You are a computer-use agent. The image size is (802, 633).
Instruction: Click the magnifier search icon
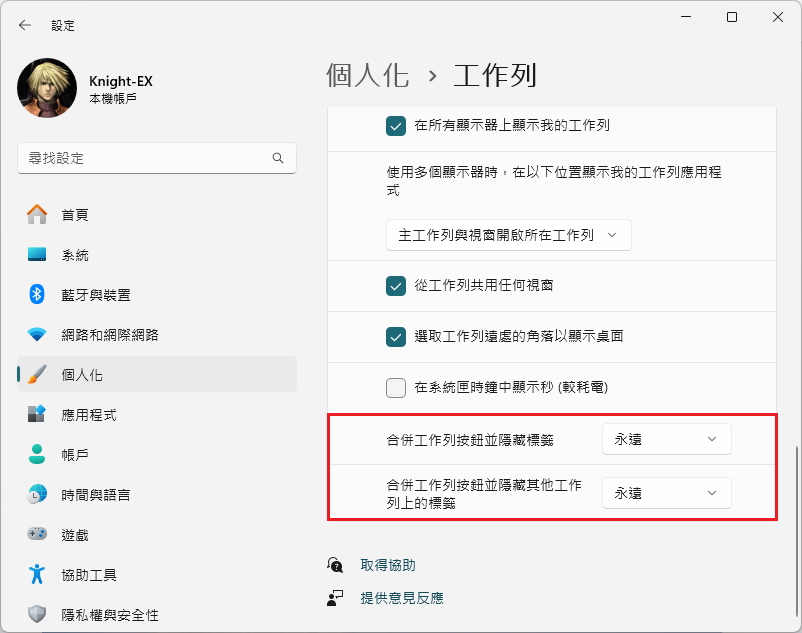(x=278, y=158)
